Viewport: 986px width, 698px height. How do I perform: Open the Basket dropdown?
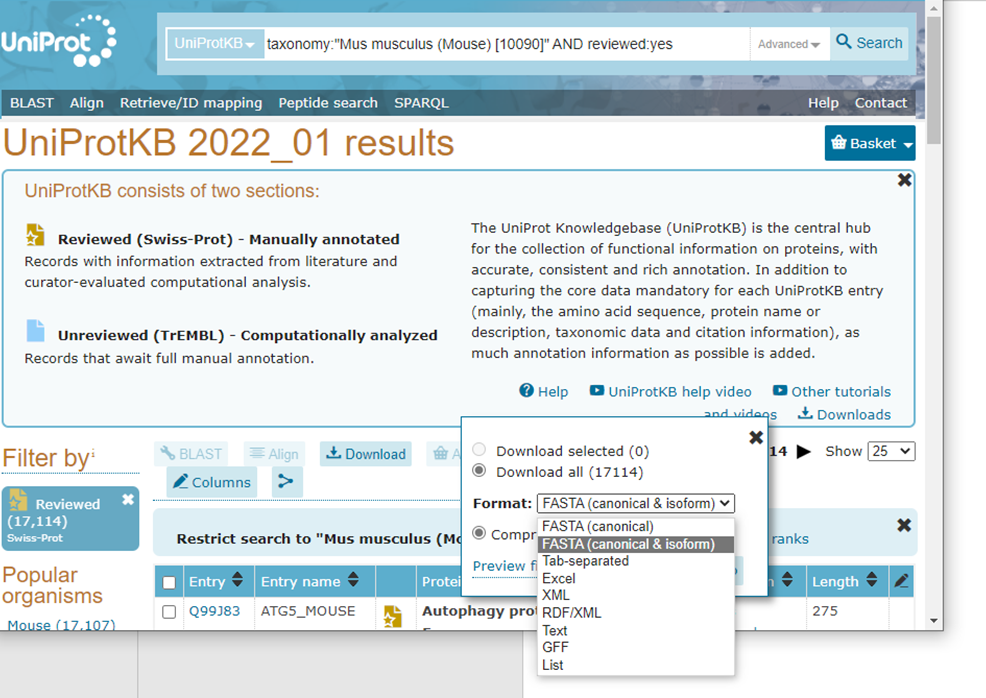click(x=870, y=143)
